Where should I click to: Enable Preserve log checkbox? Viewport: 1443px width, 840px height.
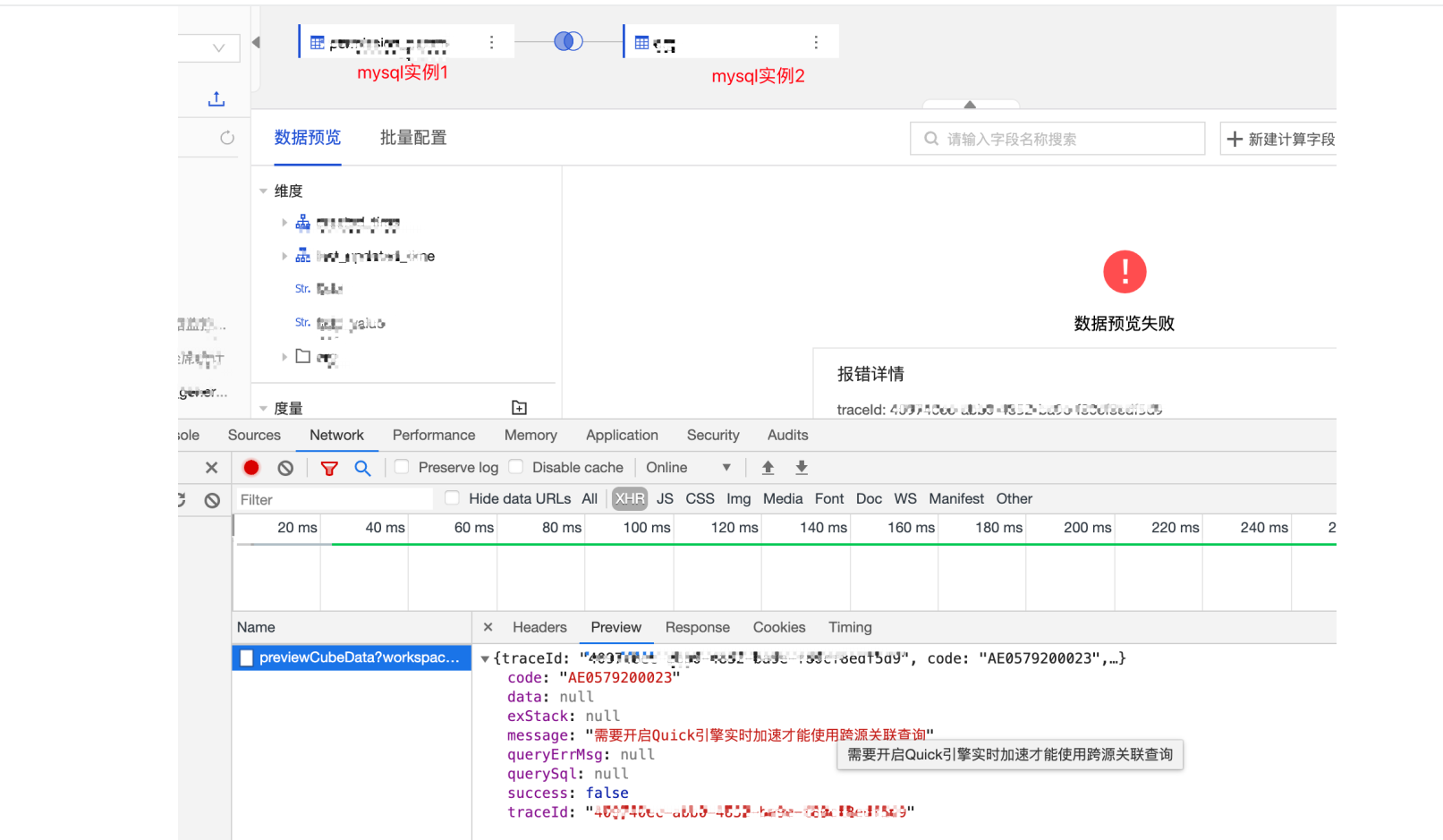403,467
